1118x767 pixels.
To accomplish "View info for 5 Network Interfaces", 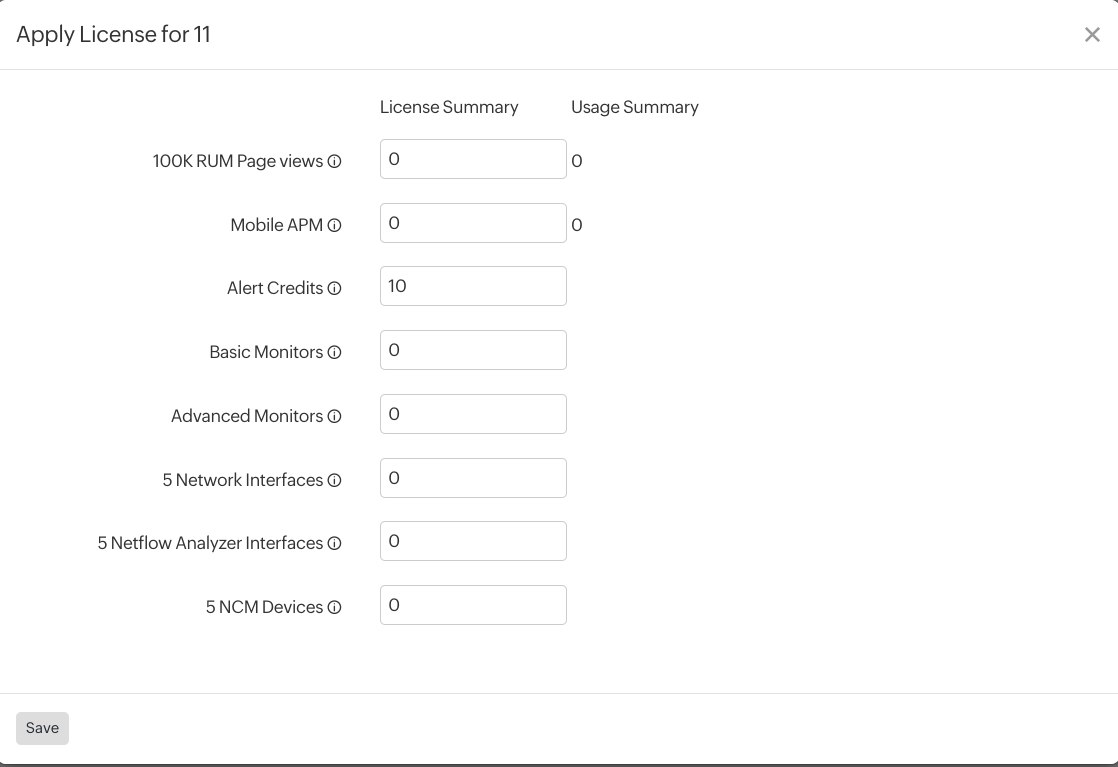I will pos(332,480).
